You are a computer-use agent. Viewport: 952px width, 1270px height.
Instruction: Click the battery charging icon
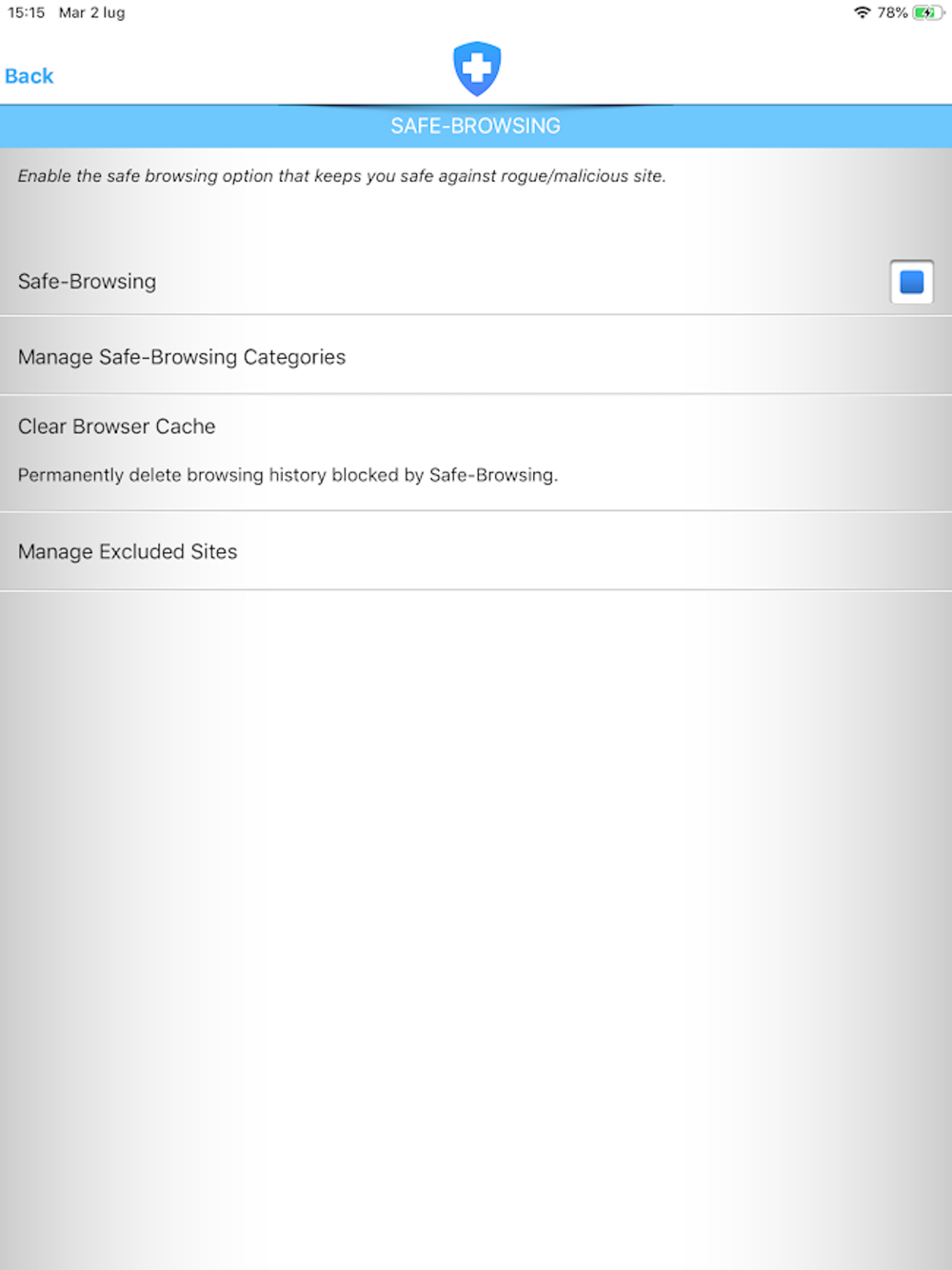(927, 12)
